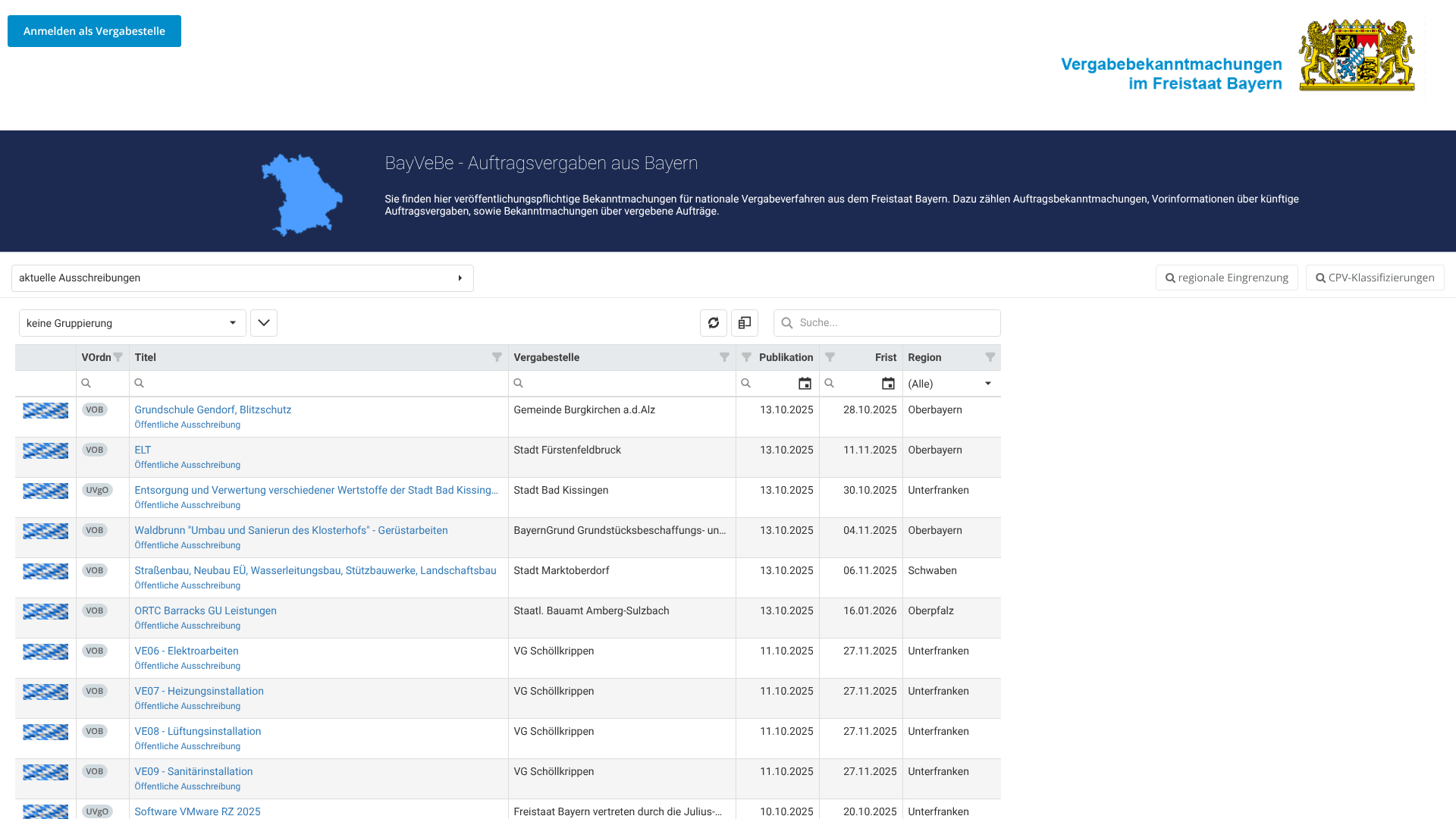1456x819 pixels.
Task: Click the Vergabestelle column filter icon
Action: (x=724, y=357)
